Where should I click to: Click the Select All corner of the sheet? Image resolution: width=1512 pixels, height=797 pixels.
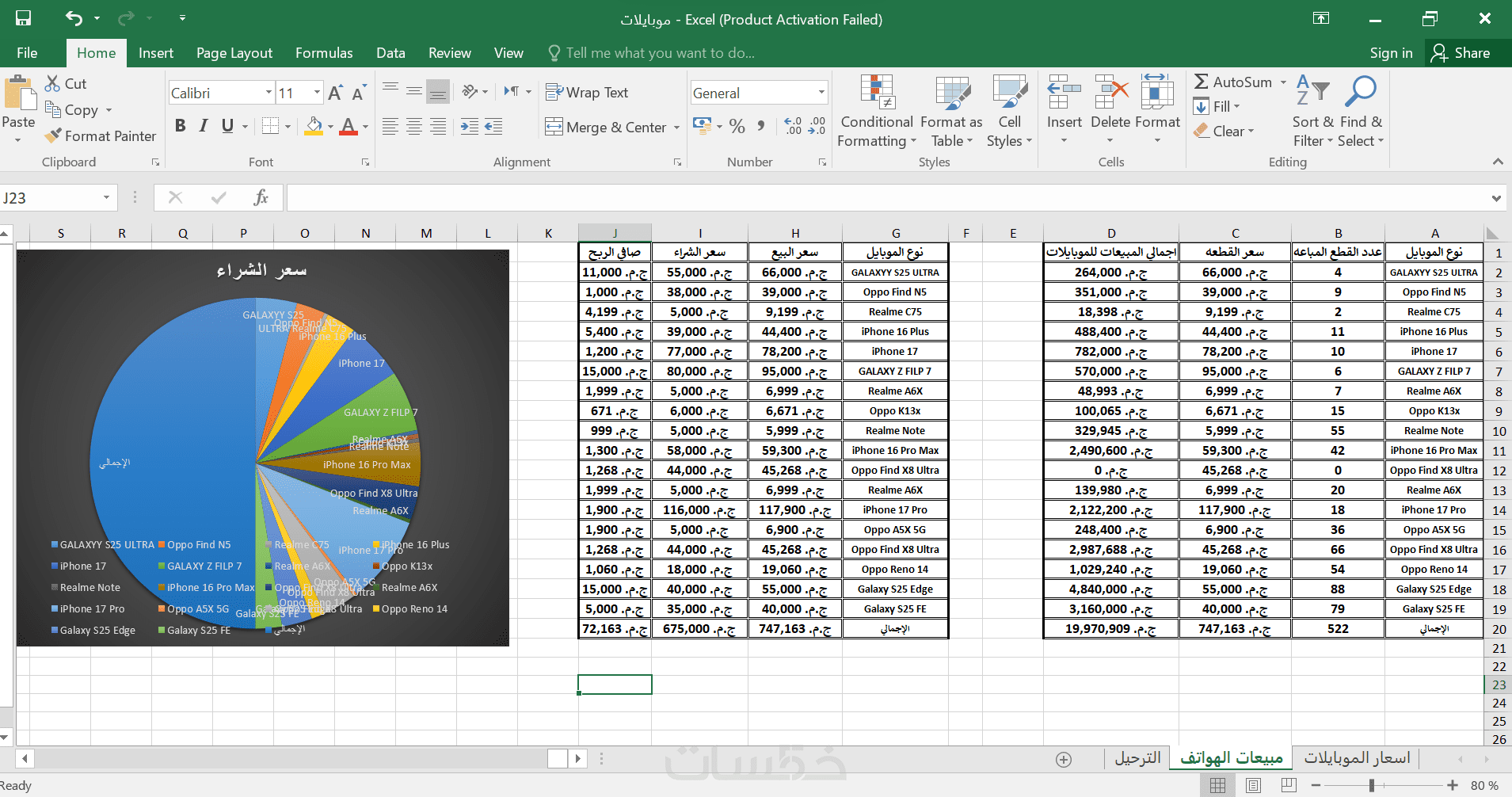[1493, 233]
